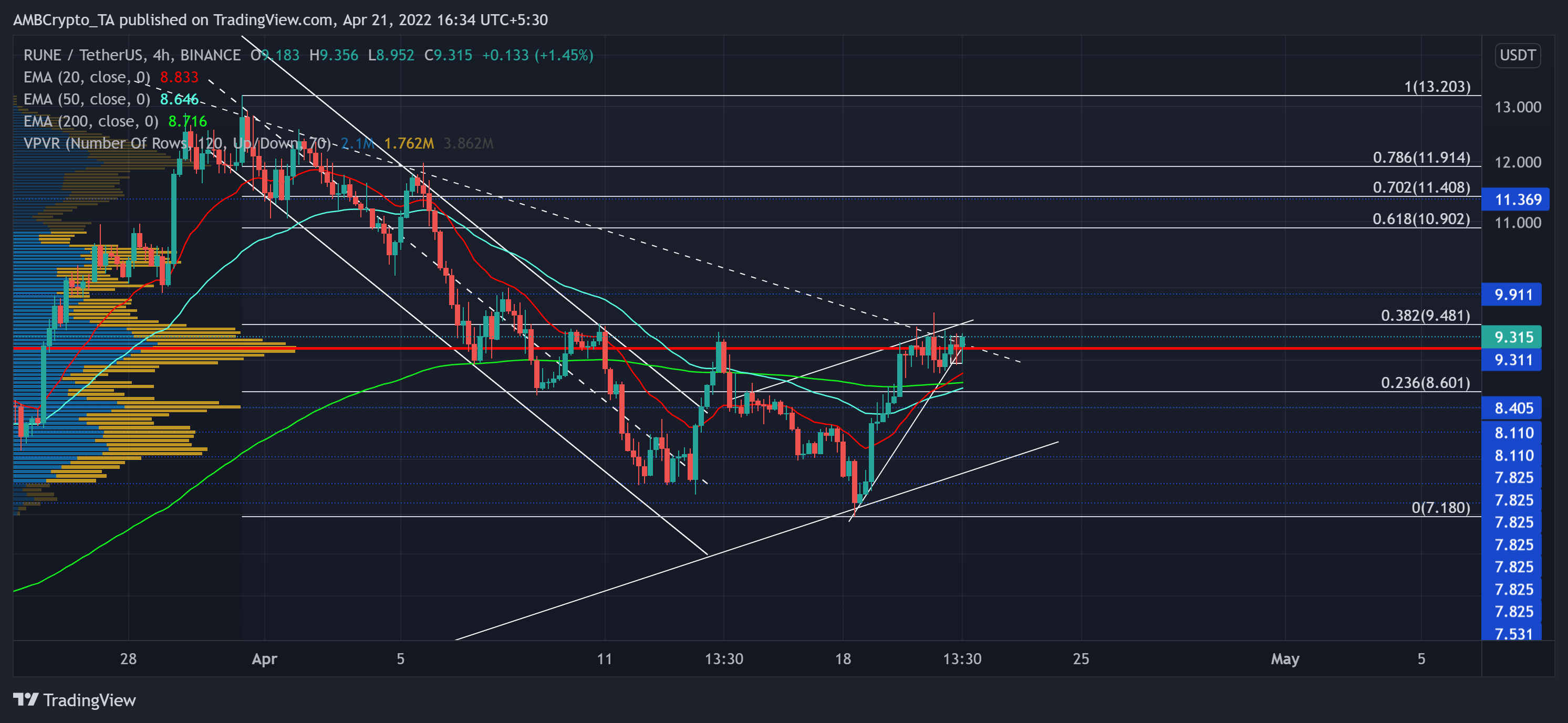
Task: Click the 12.000 price axis value
Action: coord(1518,162)
